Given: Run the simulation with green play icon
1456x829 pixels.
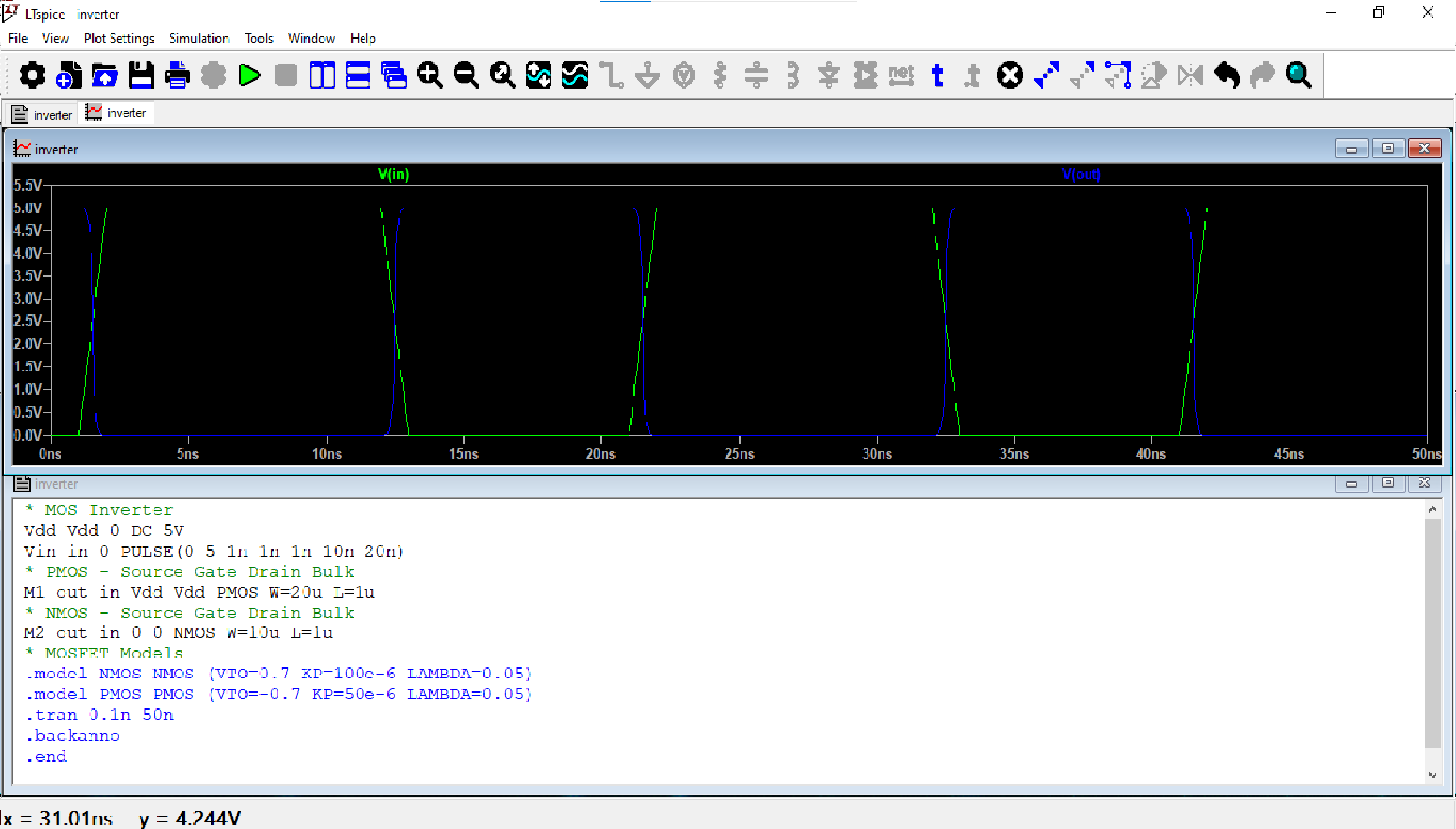Looking at the screenshot, I should tap(249, 75).
